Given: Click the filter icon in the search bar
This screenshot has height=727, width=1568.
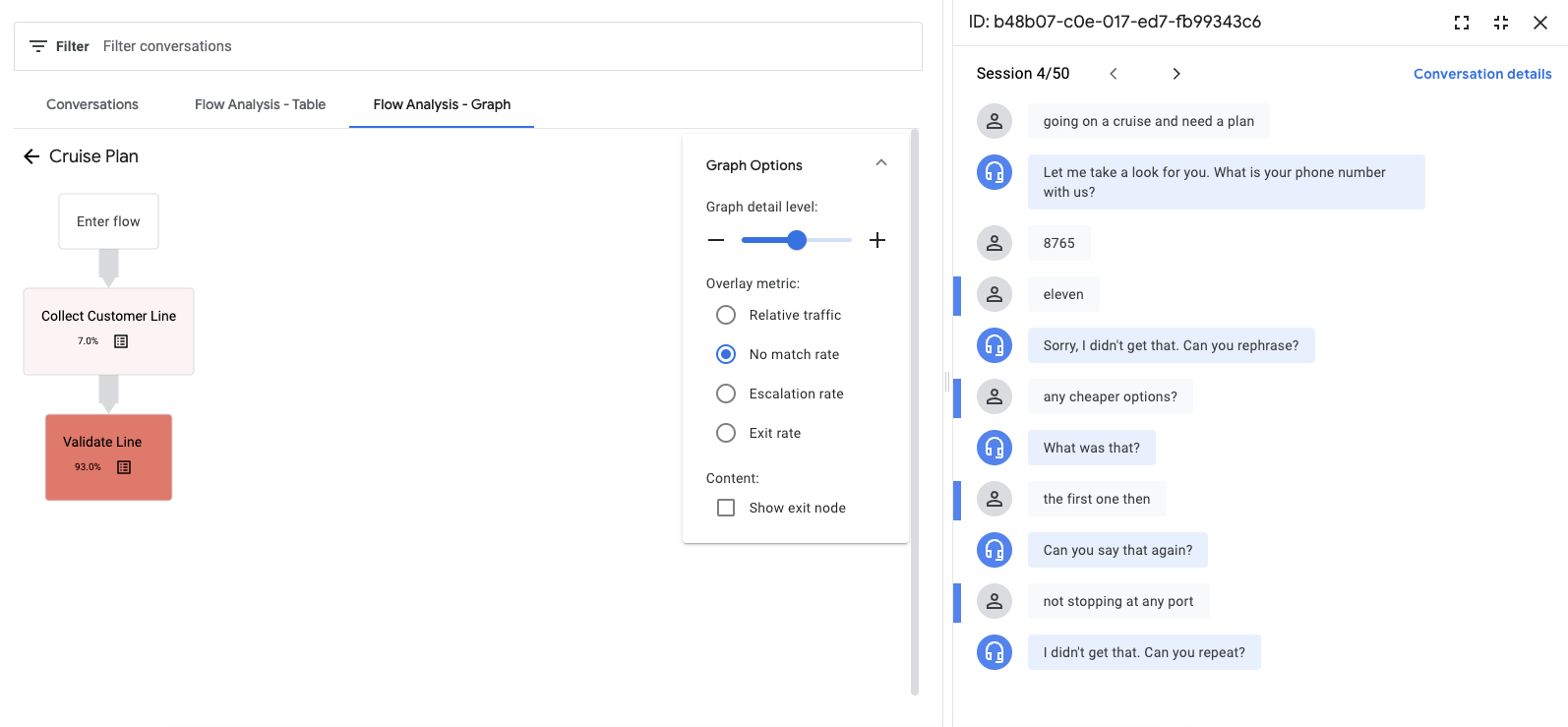Looking at the screenshot, I should (x=38, y=46).
